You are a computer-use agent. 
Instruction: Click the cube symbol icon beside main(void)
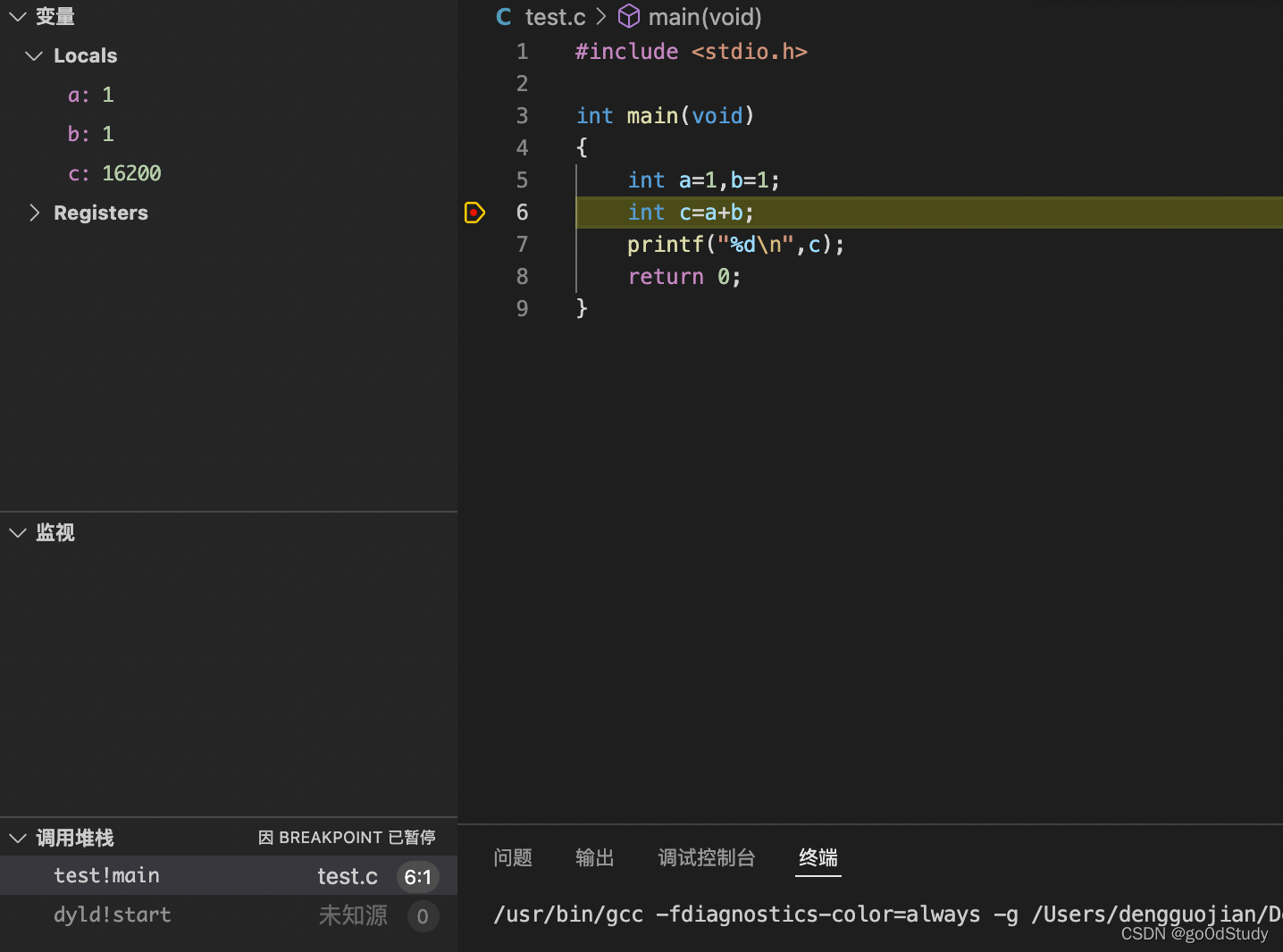click(x=629, y=16)
